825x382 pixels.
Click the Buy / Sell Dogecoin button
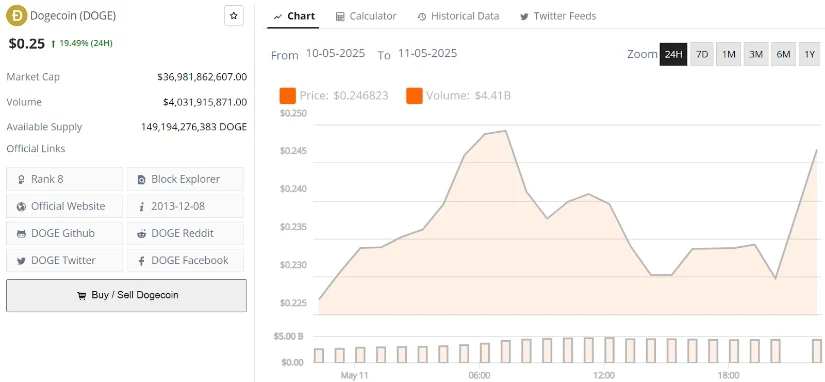126,295
